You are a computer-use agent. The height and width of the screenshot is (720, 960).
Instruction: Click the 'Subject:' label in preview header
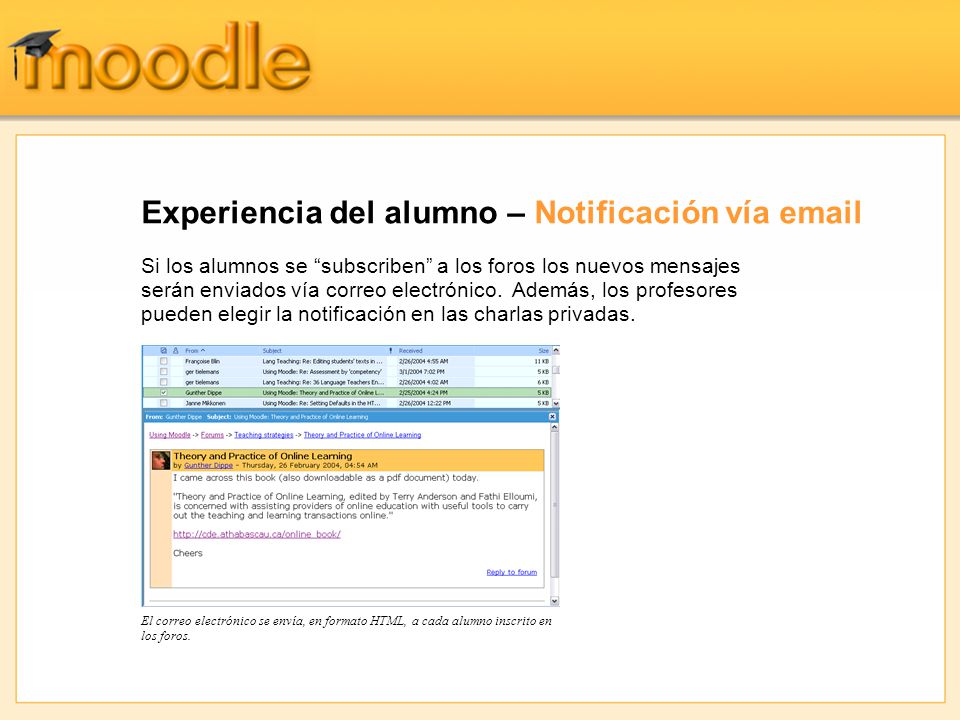coord(219,416)
